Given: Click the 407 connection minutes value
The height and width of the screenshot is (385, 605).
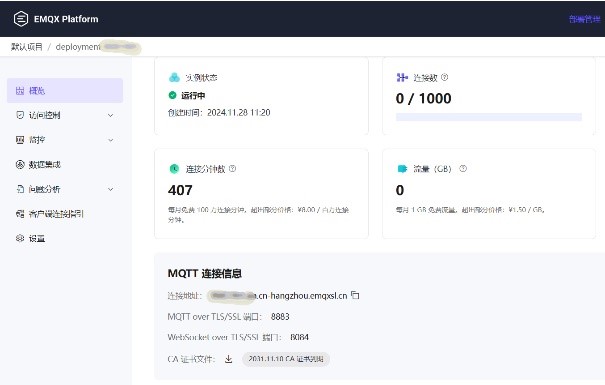Looking at the screenshot, I should 180,190.
